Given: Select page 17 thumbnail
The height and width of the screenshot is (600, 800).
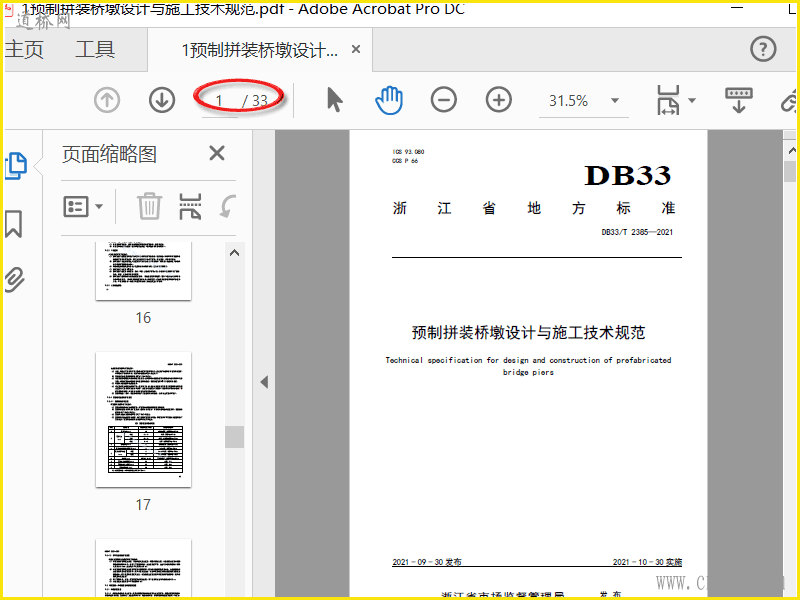Looking at the screenshot, I should point(143,419).
